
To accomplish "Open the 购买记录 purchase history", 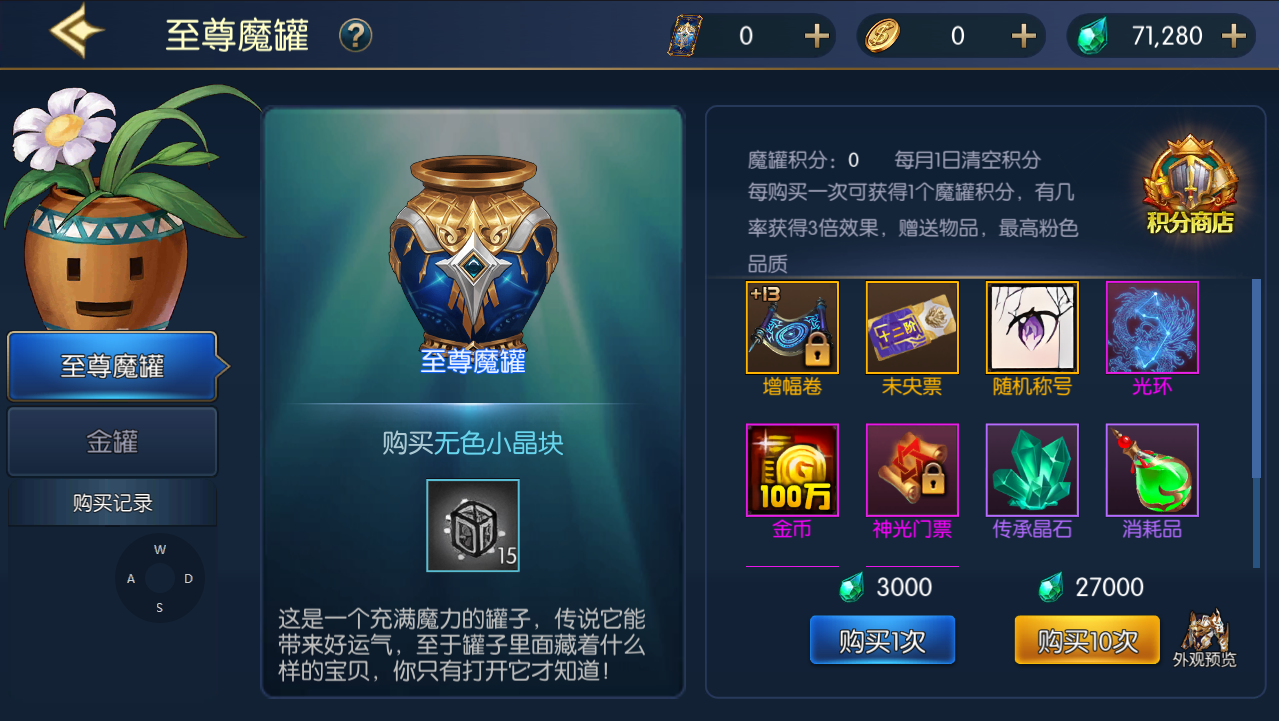I will [112, 504].
